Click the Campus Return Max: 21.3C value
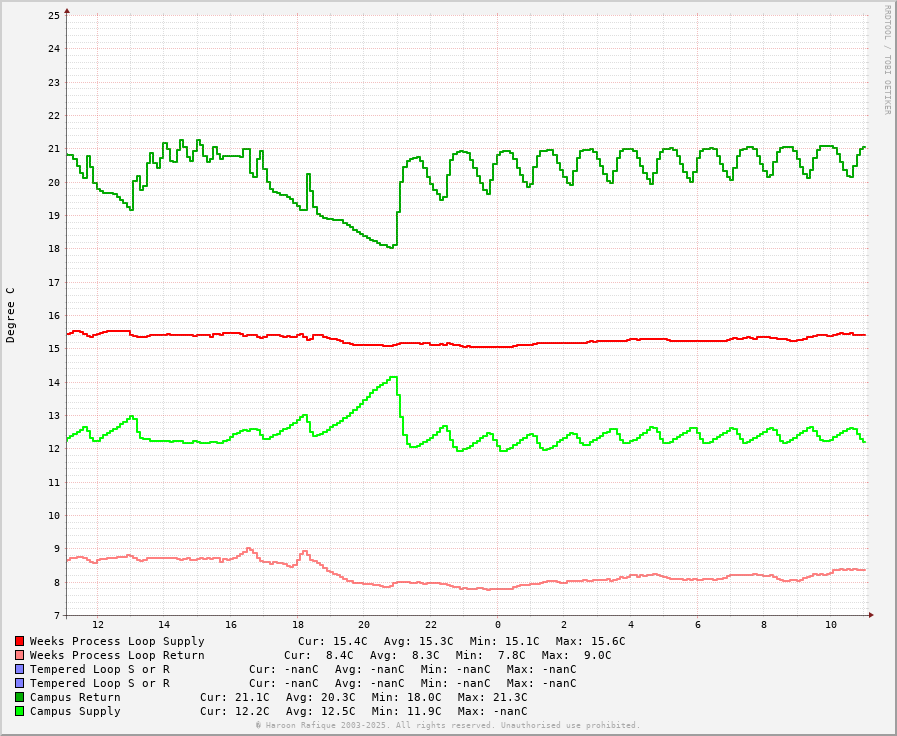 [x=492, y=697]
